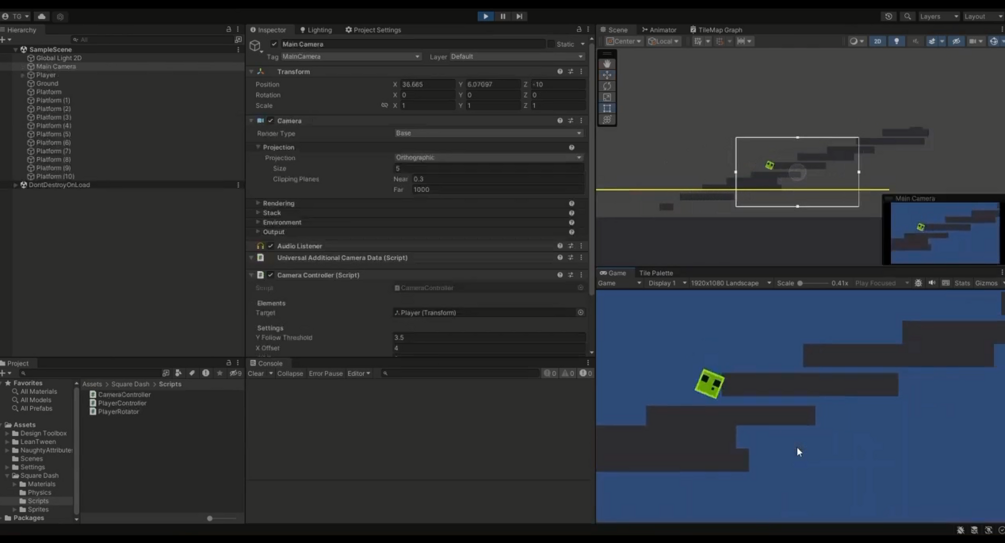The image size is (1005, 543).
Task: Open the Console Editor dropdown
Action: point(358,373)
